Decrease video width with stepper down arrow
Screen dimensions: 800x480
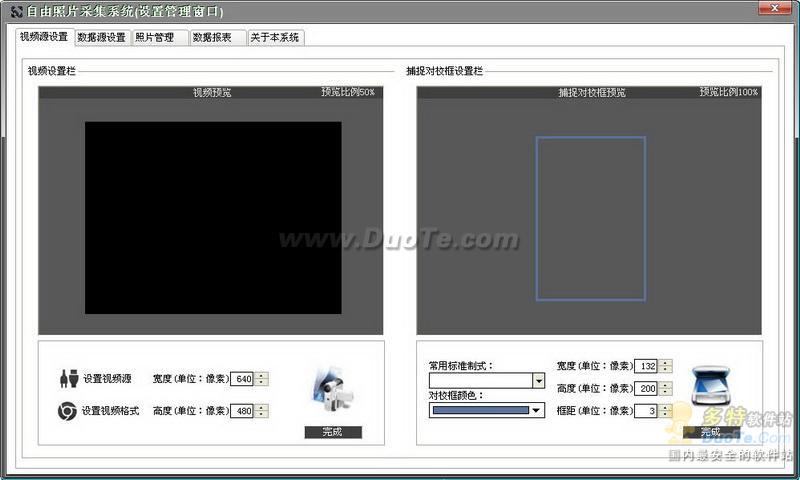pyautogui.click(x=261, y=383)
